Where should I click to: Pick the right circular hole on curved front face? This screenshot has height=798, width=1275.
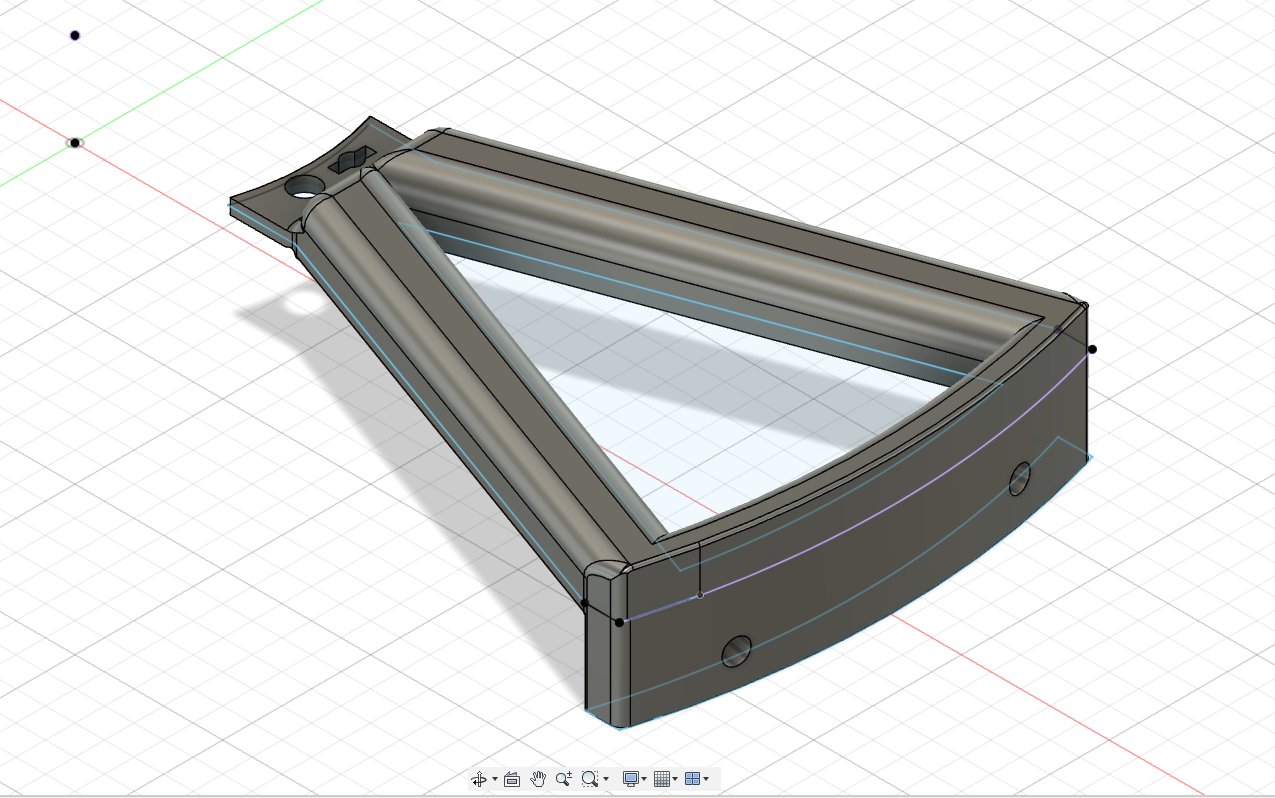(x=1020, y=479)
